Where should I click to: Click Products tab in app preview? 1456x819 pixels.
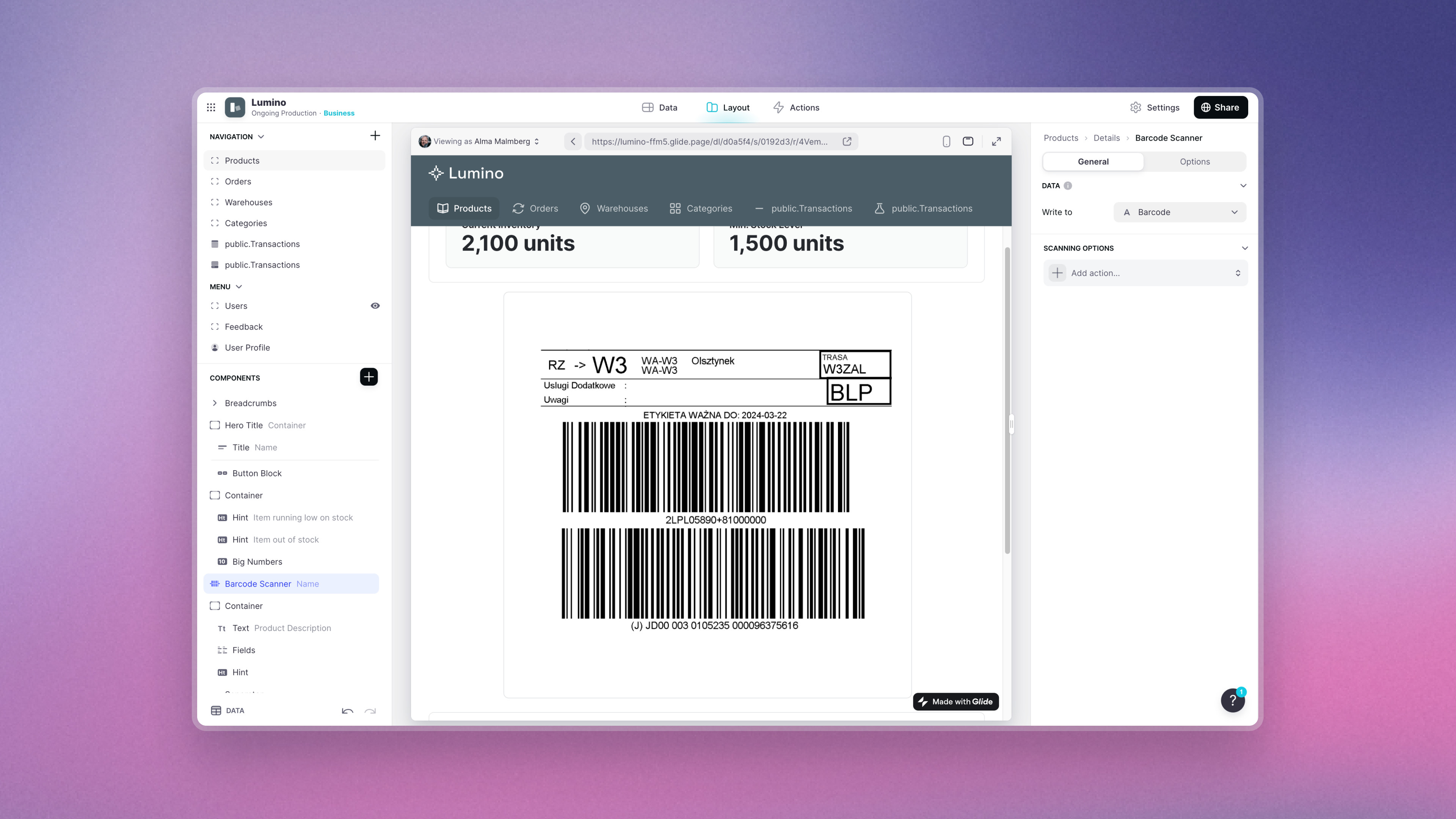[464, 209]
